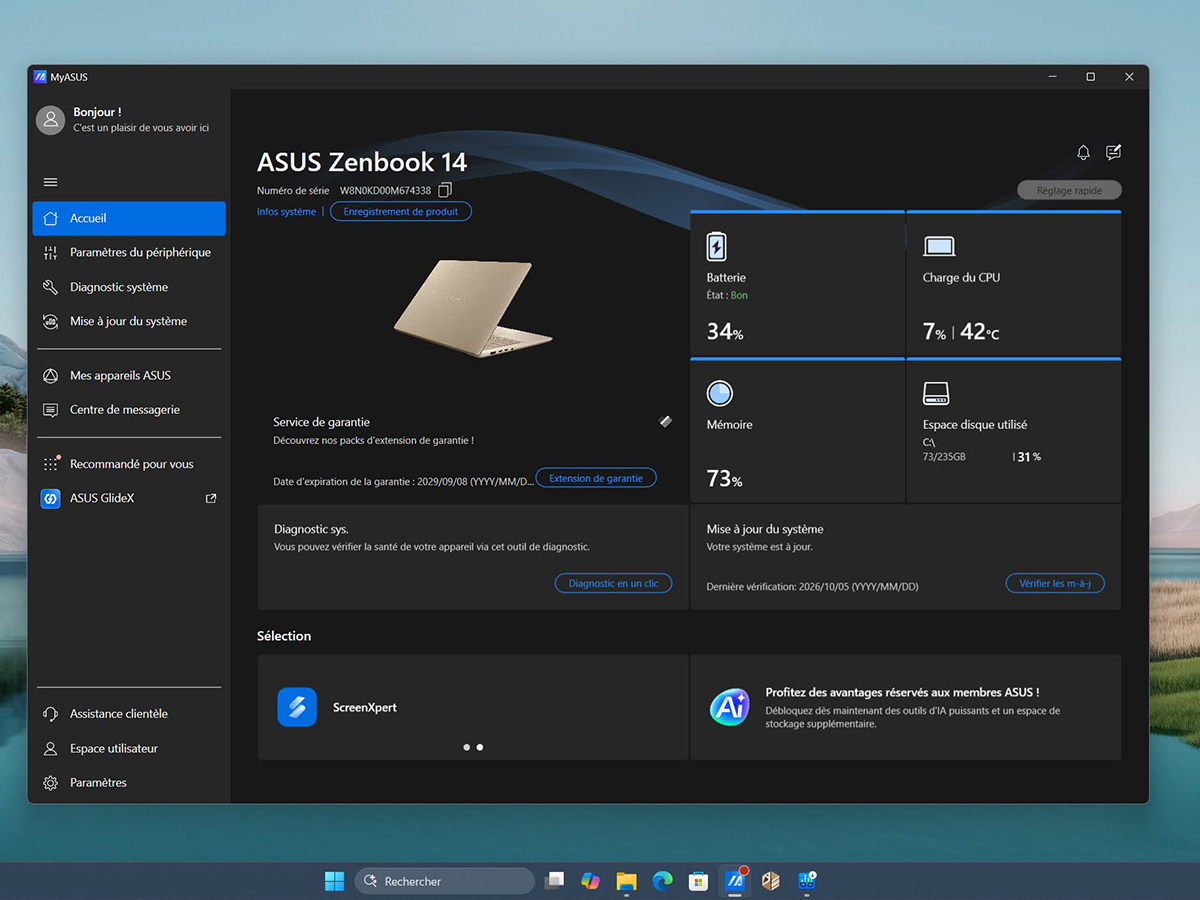Select Accueil in the sidebar

(129, 218)
